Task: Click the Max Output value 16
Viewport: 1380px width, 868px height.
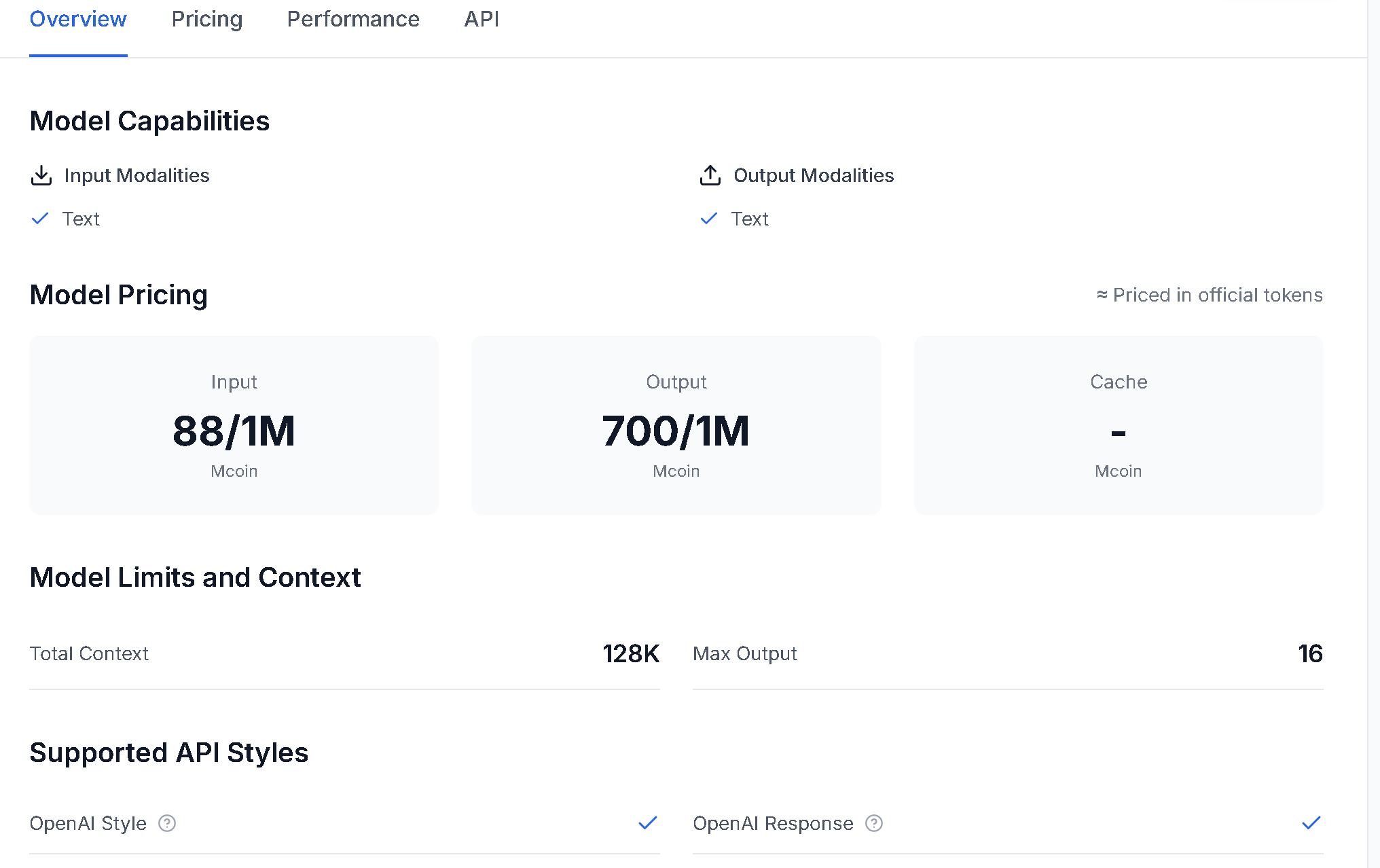Action: 1310,653
